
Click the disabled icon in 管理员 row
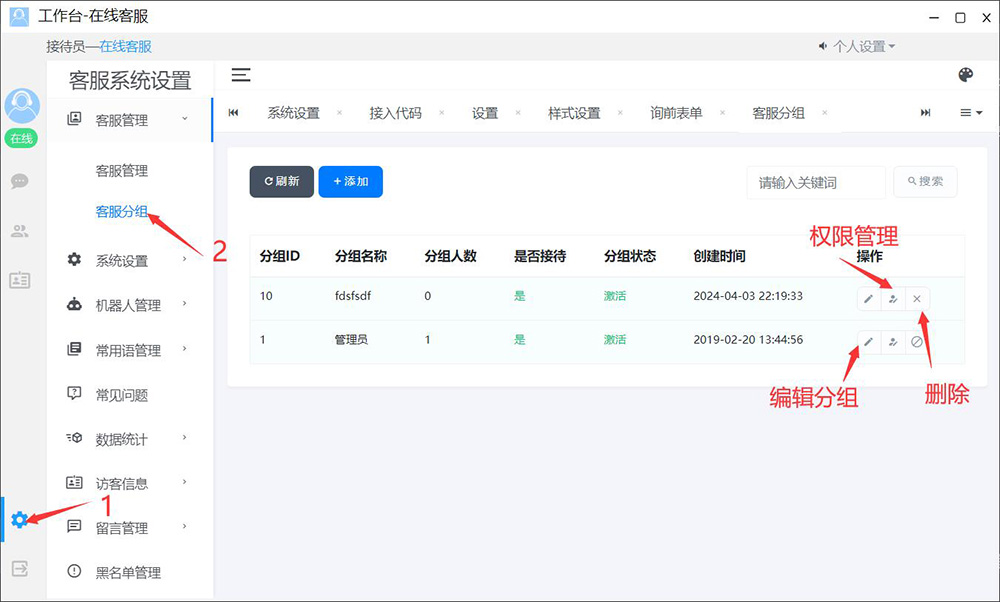[x=917, y=341]
